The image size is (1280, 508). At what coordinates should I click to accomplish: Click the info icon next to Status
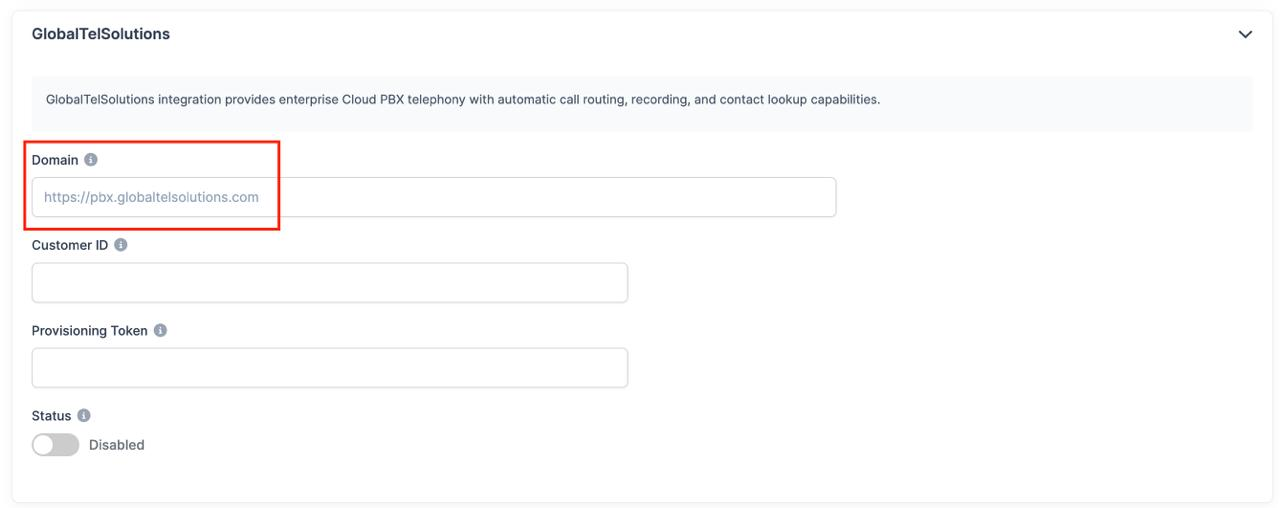click(84, 416)
